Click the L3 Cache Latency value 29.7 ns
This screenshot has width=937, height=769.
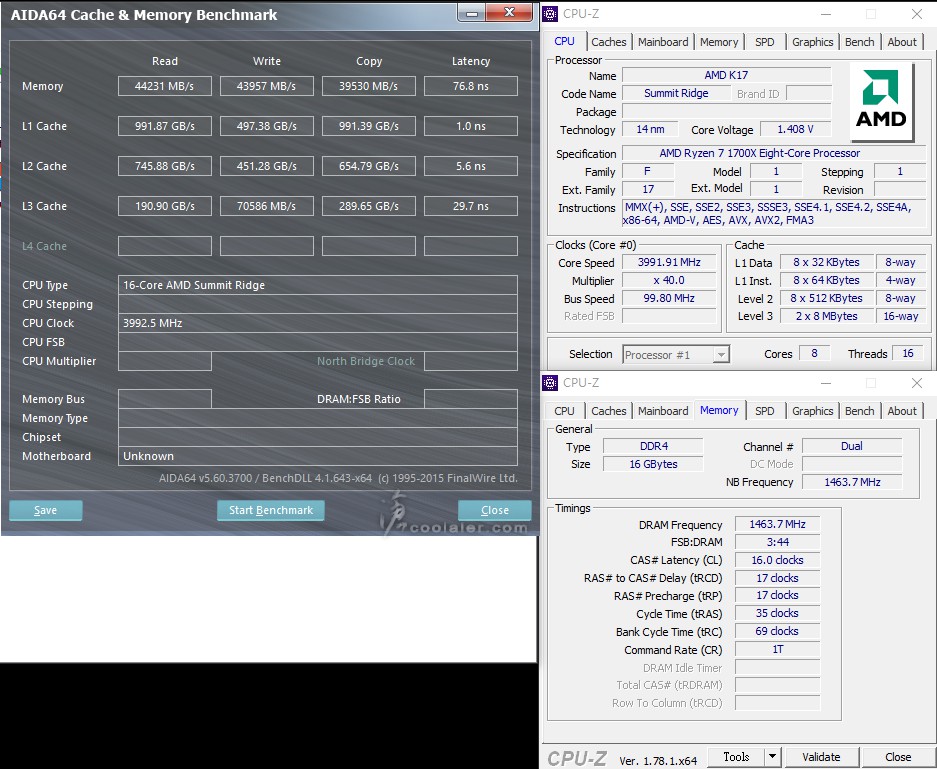pos(471,206)
